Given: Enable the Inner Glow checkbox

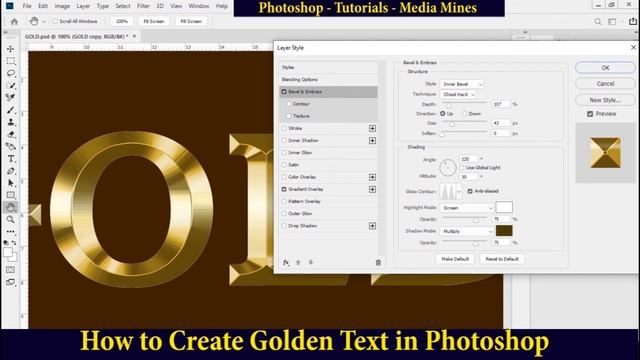Looking at the screenshot, I should (284, 153).
